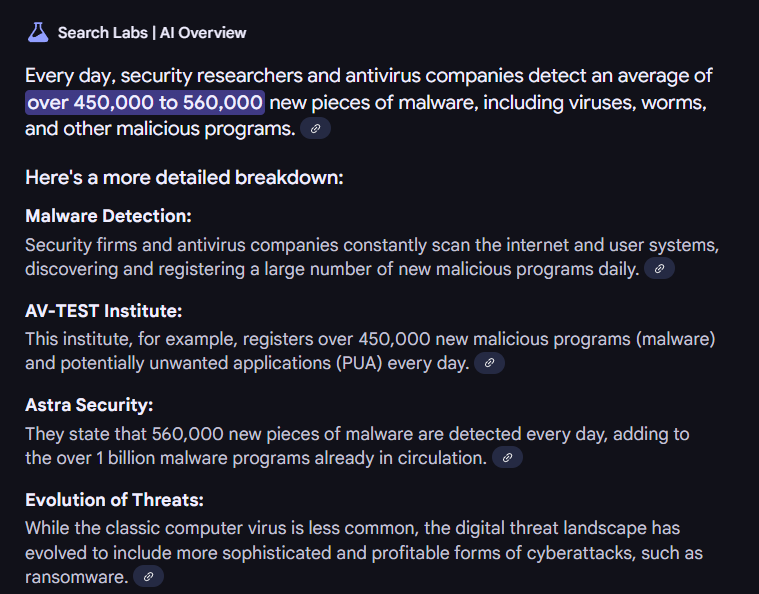Open the source link after 'malicious programs daily.'
Viewport: 759px width, 594px height.
[x=659, y=269]
